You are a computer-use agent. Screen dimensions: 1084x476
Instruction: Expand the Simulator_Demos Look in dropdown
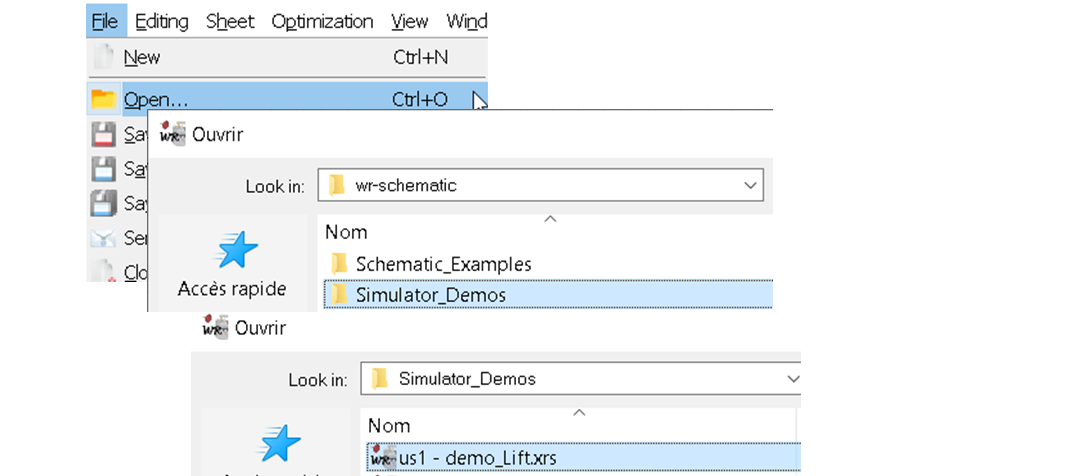pyautogui.click(x=794, y=379)
